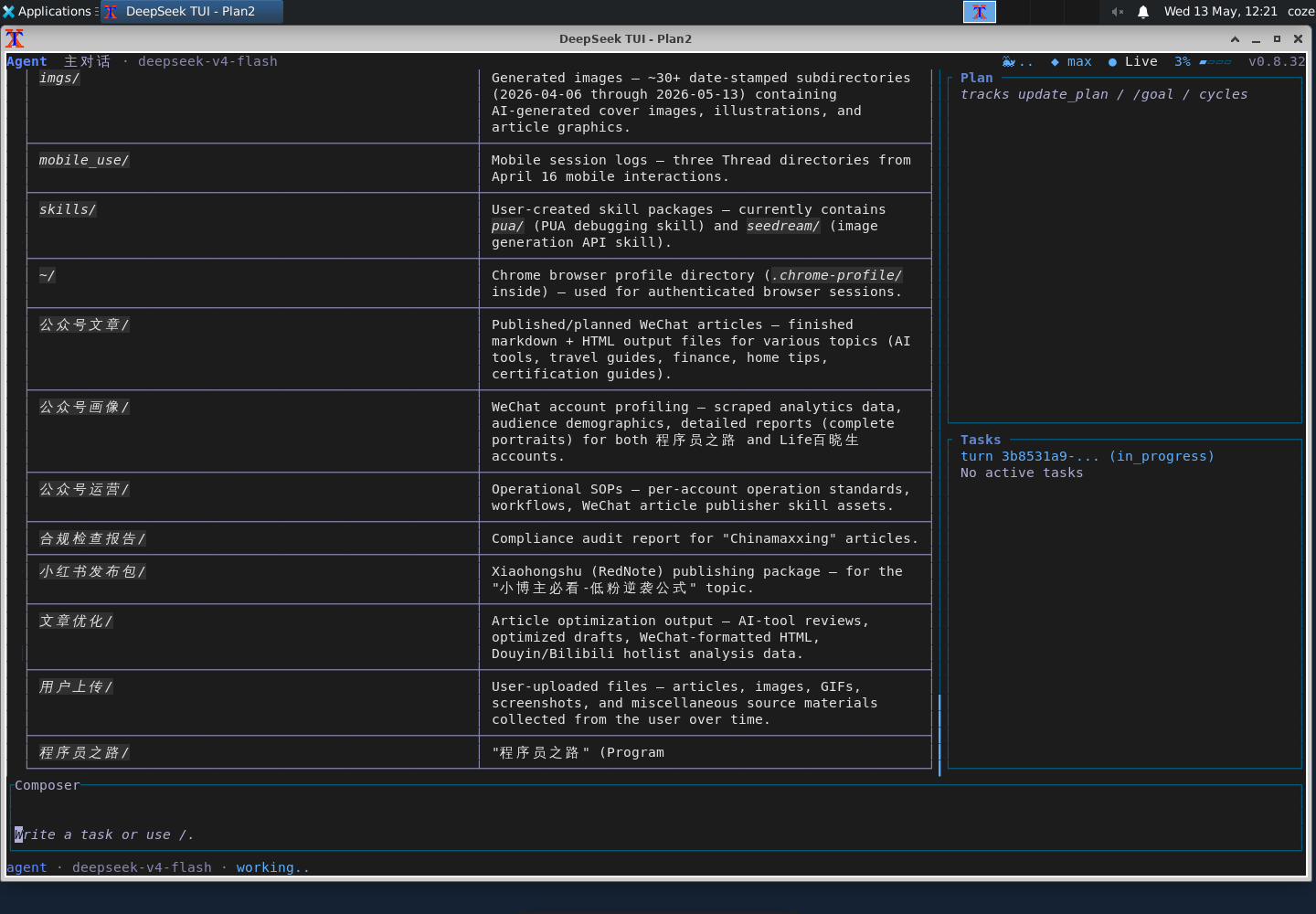The image size is (1316, 914).
Task: Click the 公众号运营/ directory cell
Action: [x=253, y=497]
